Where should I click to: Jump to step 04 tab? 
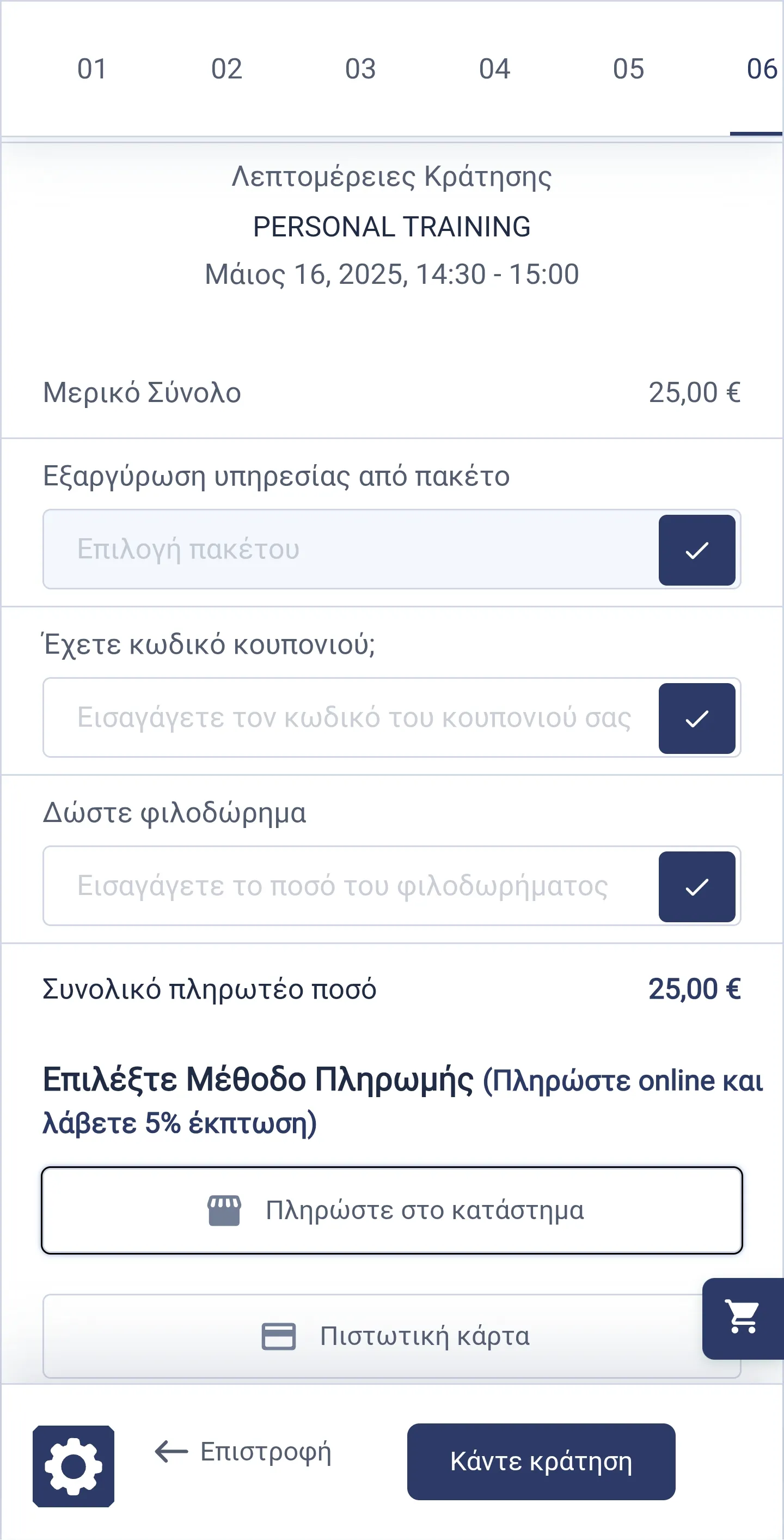[x=494, y=69]
